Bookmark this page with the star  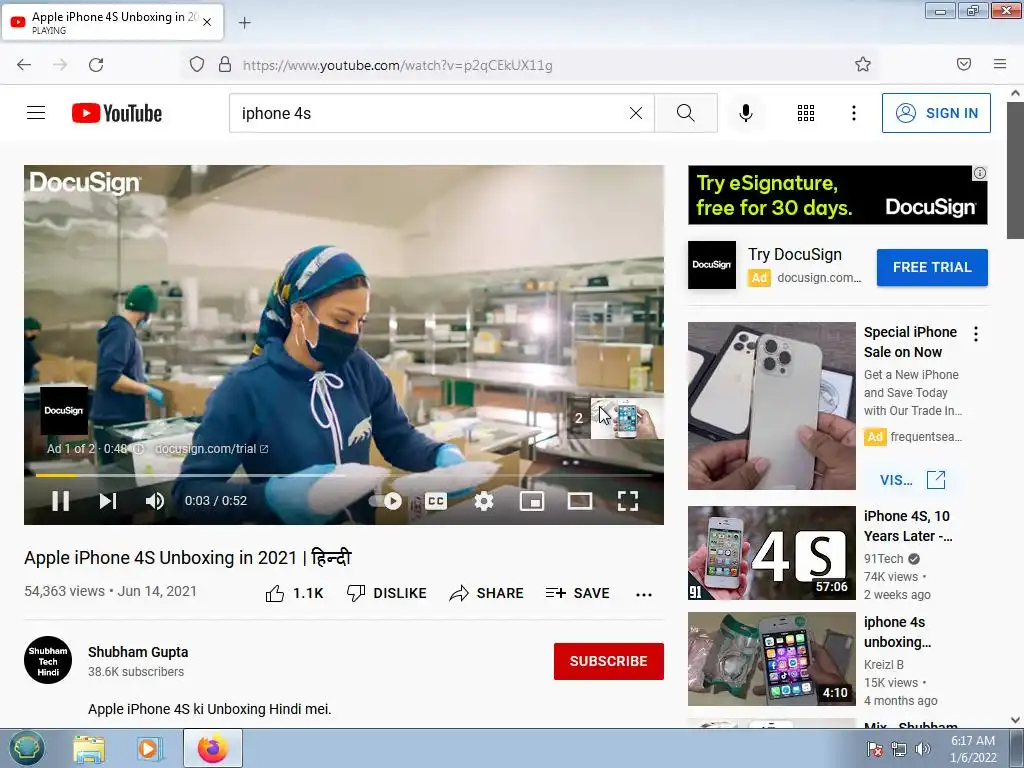(863, 64)
